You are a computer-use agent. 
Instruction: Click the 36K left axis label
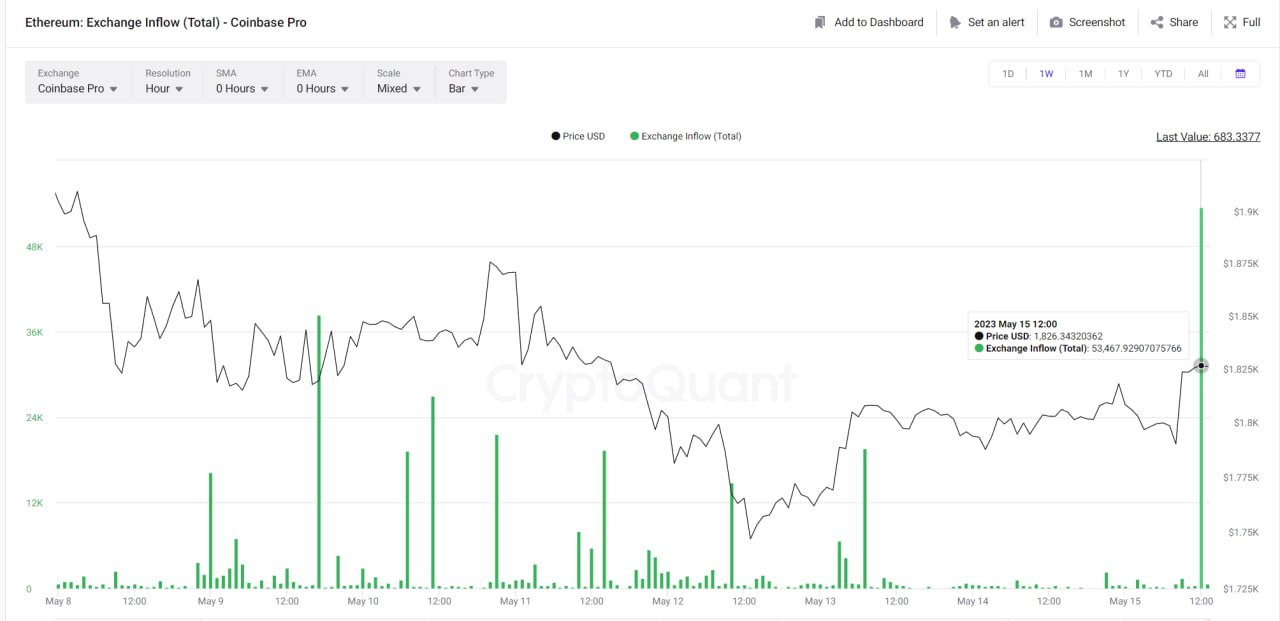[x=34, y=332]
